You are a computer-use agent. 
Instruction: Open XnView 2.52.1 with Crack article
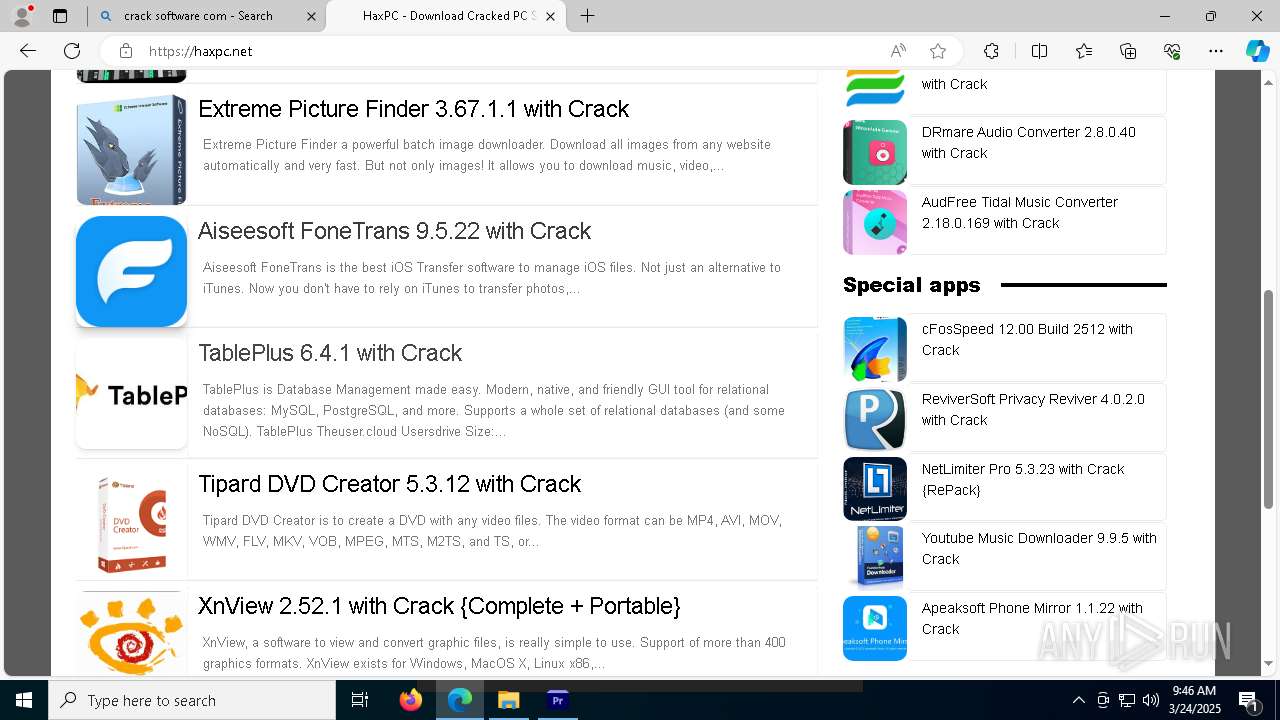pos(439,606)
